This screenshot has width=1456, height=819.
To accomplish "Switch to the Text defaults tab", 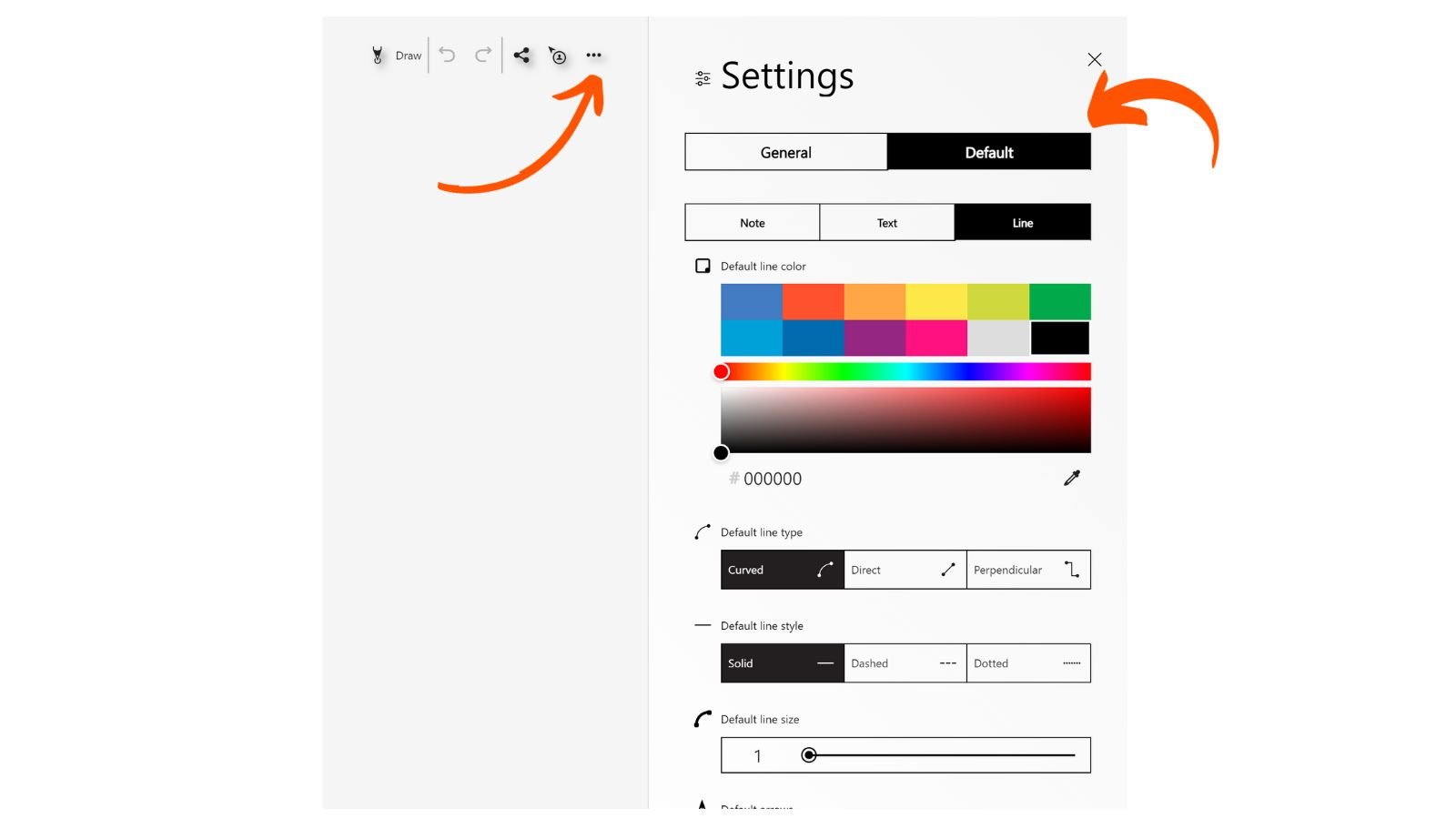I will (887, 222).
